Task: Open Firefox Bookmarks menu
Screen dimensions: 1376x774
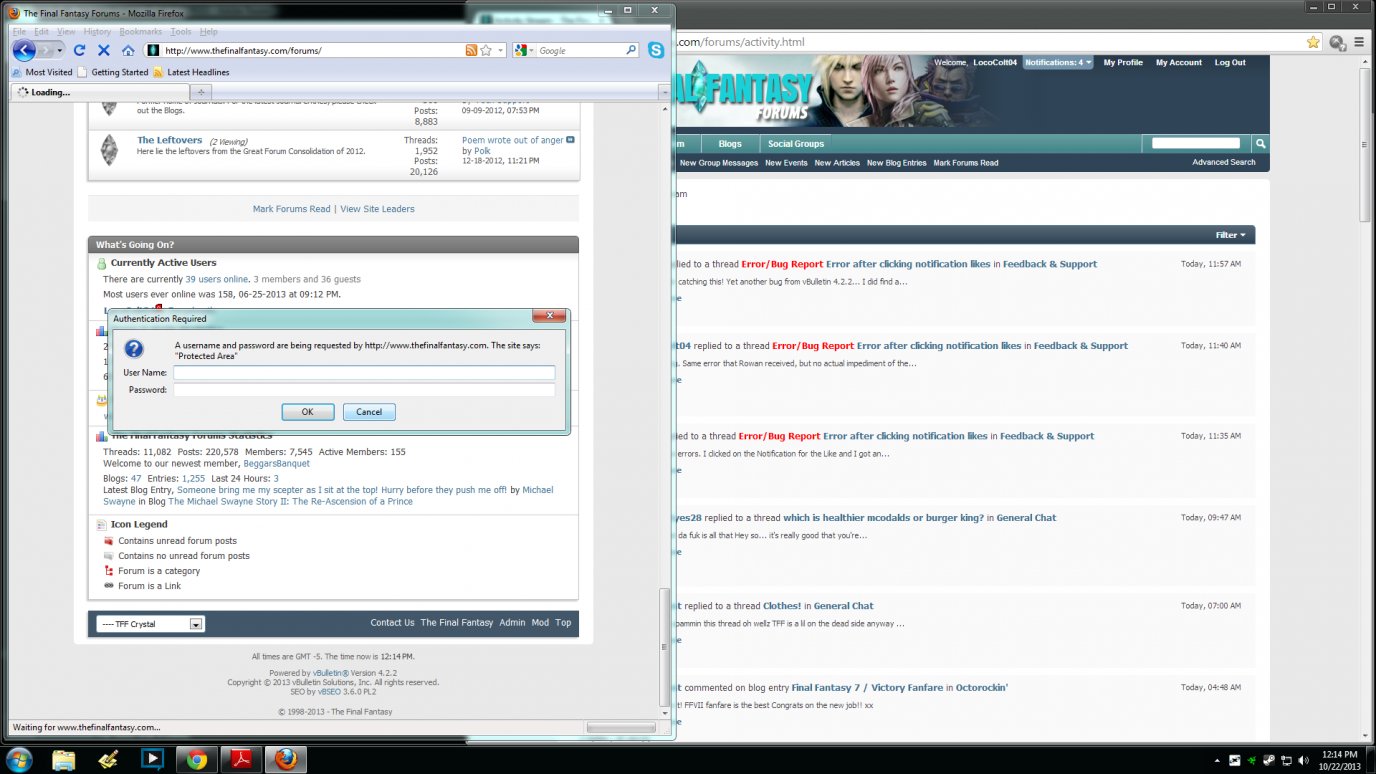Action: (140, 32)
